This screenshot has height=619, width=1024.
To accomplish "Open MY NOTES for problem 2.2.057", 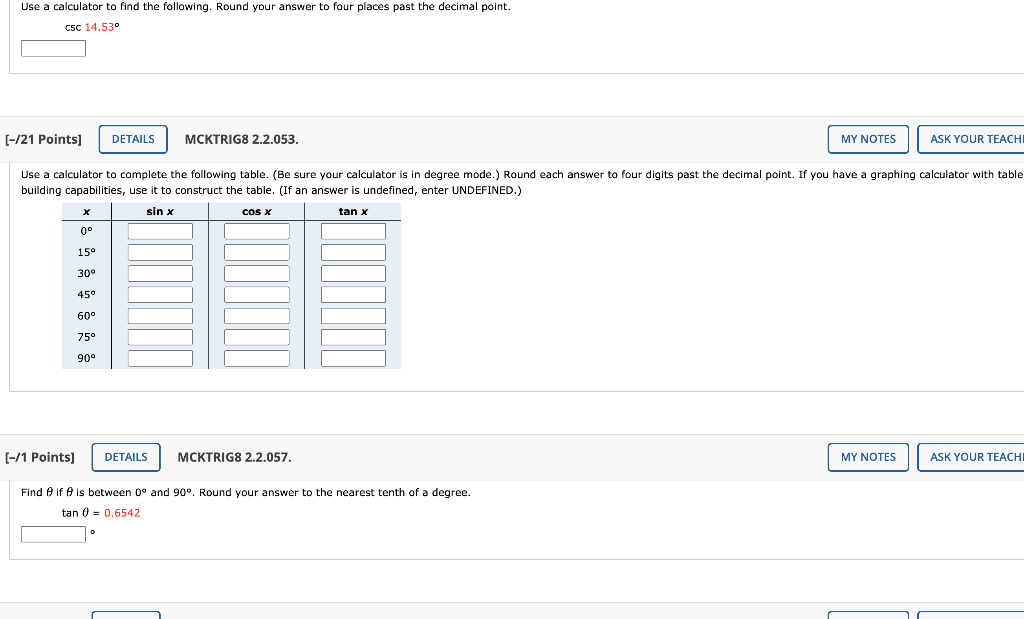I will tap(867, 457).
